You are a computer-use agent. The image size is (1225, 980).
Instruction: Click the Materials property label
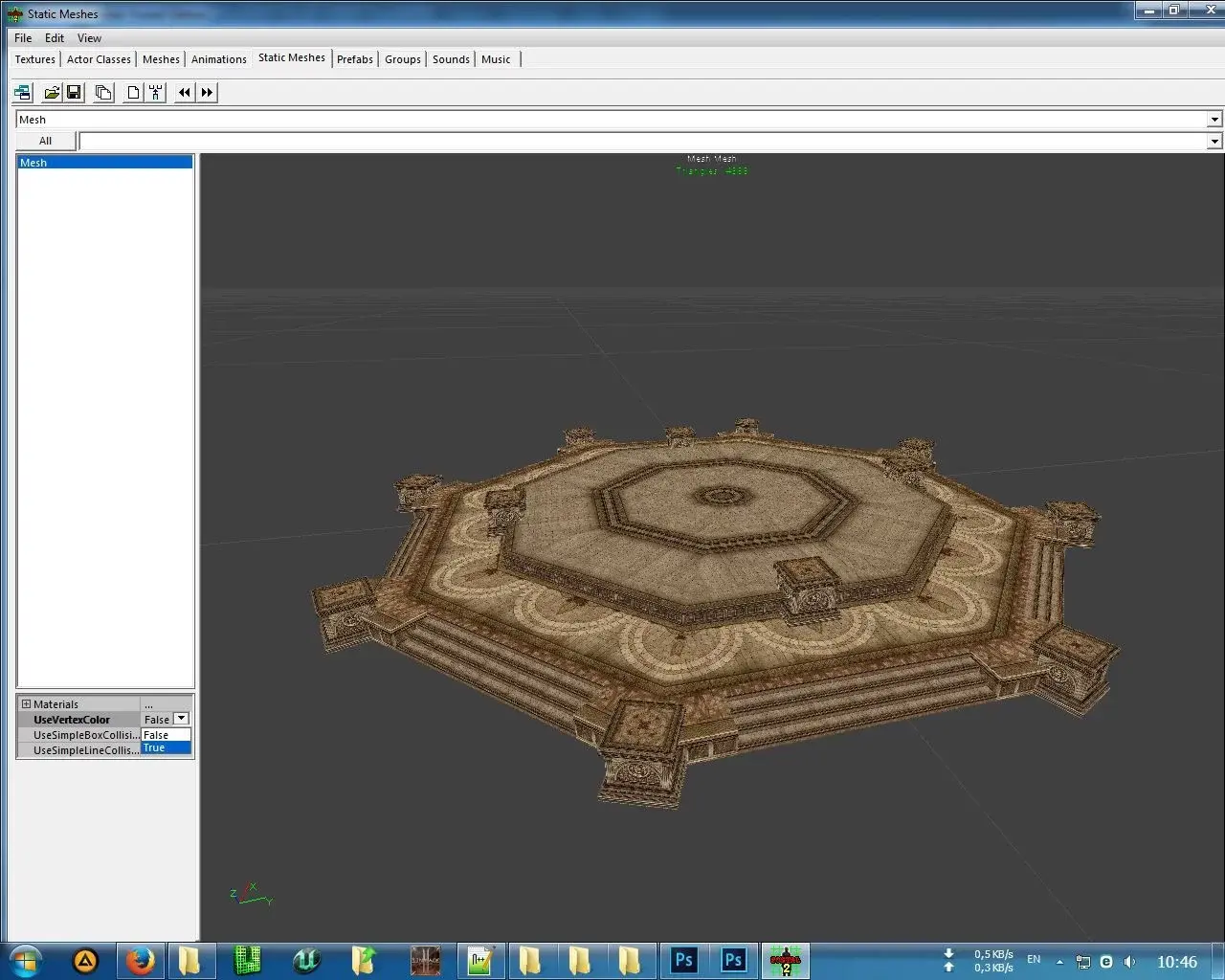tap(56, 704)
